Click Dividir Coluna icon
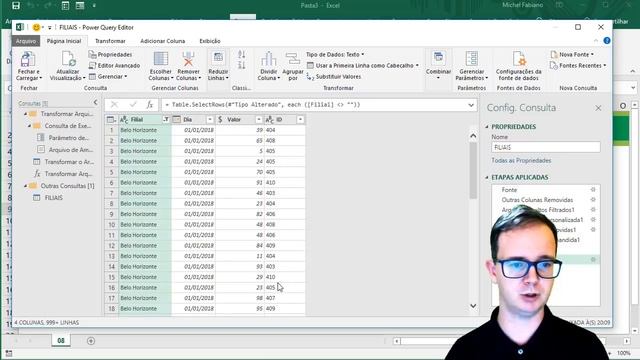The width and height of the screenshot is (640, 360). (269, 59)
